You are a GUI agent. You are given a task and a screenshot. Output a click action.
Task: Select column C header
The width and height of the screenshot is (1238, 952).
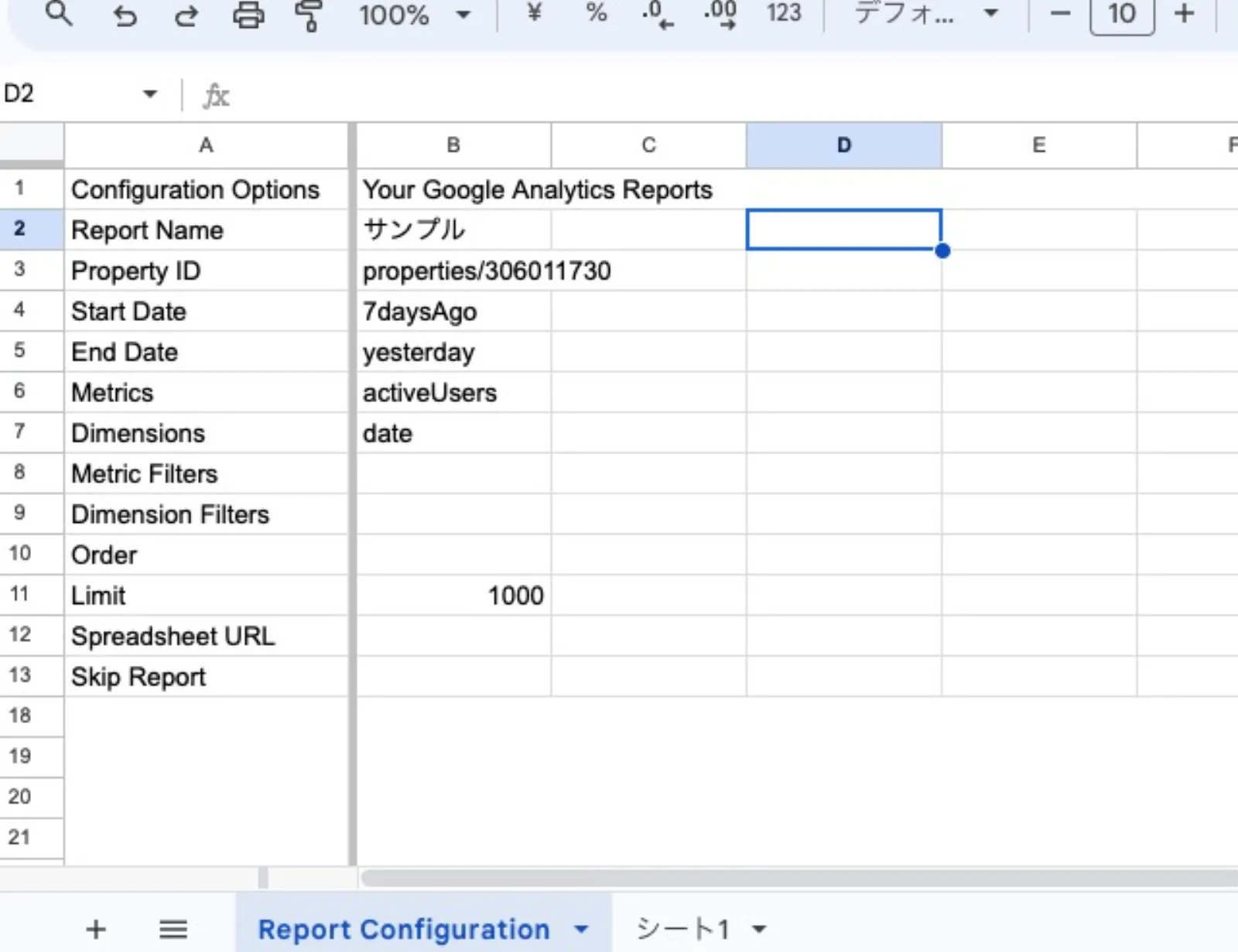point(648,145)
